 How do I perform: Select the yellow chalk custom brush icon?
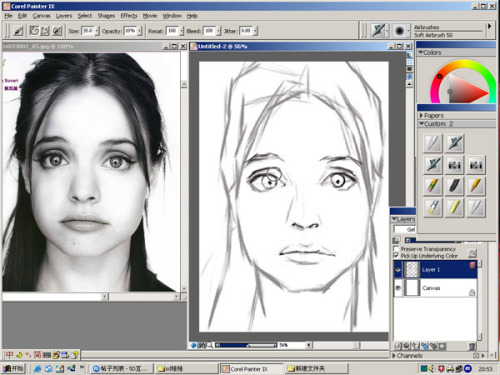[x=454, y=208]
